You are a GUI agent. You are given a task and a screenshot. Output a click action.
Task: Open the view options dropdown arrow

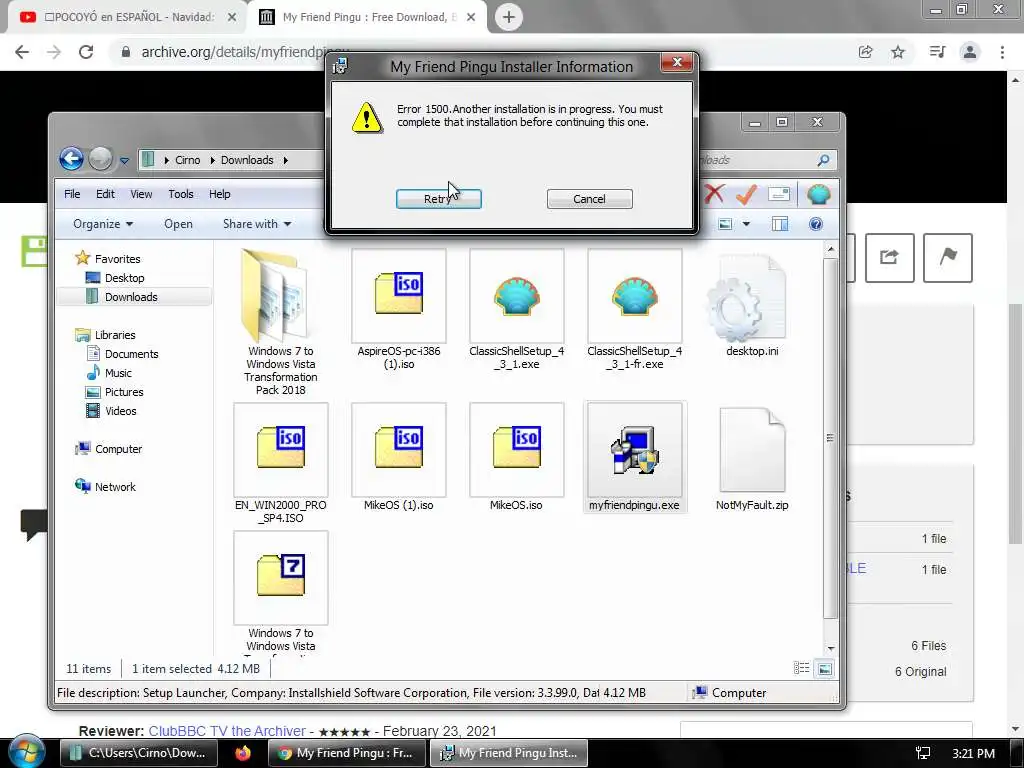click(x=746, y=224)
